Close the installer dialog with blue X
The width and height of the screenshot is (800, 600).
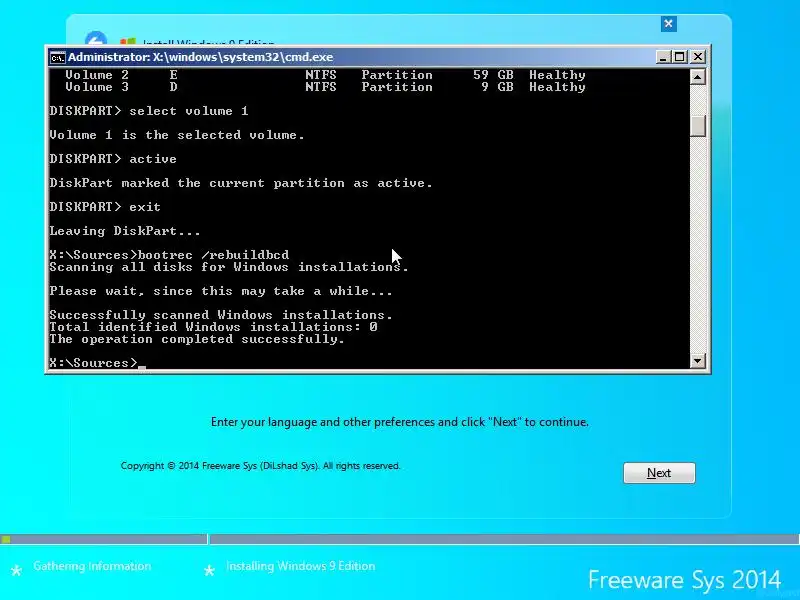[x=668, y=23]
